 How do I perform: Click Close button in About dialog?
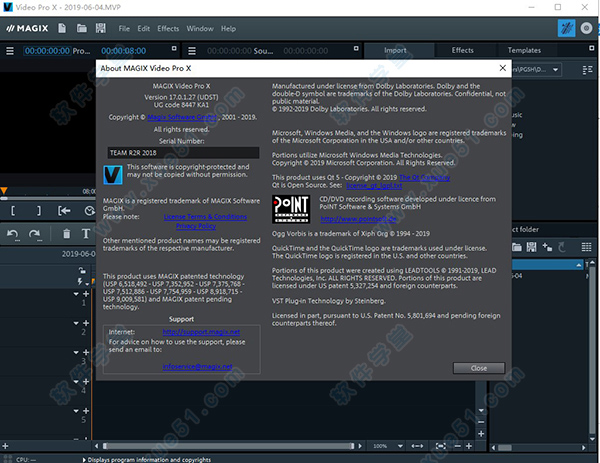click(x=479, y=368)
